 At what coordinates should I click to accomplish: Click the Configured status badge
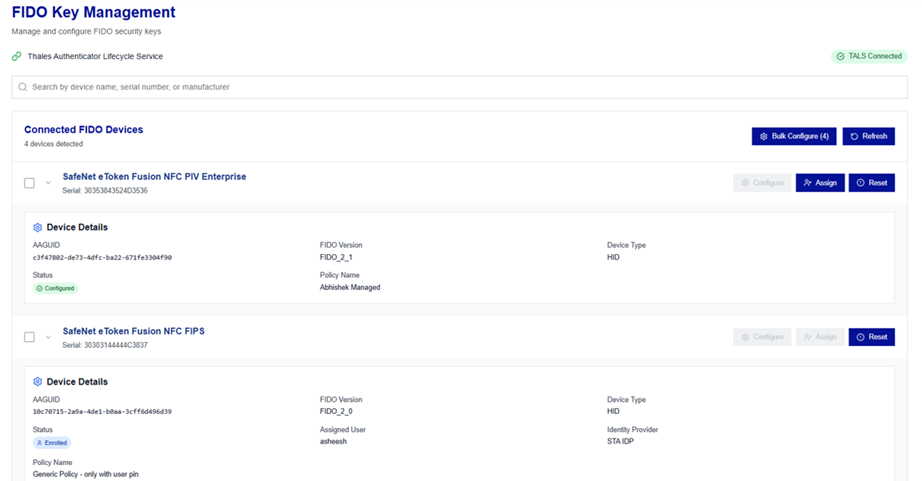click(55, 288)
